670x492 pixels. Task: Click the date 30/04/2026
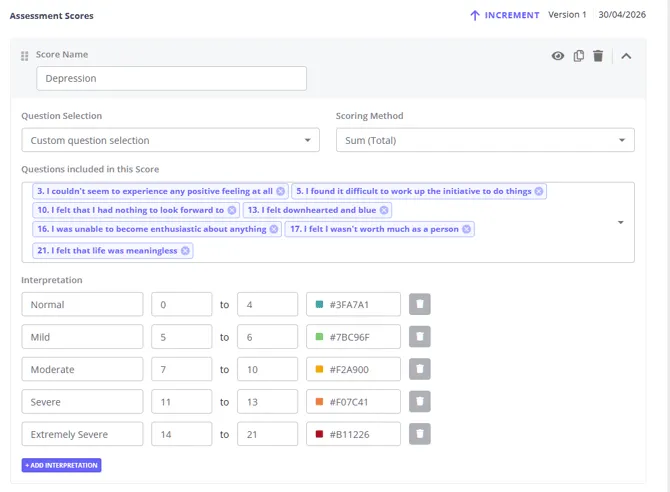(622, 15)
